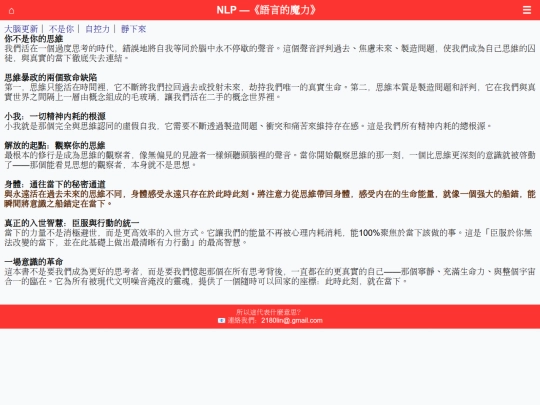Click the email envelope icon in footer
The height and width of the screenshot is (405, 540).
coord(221,321)
